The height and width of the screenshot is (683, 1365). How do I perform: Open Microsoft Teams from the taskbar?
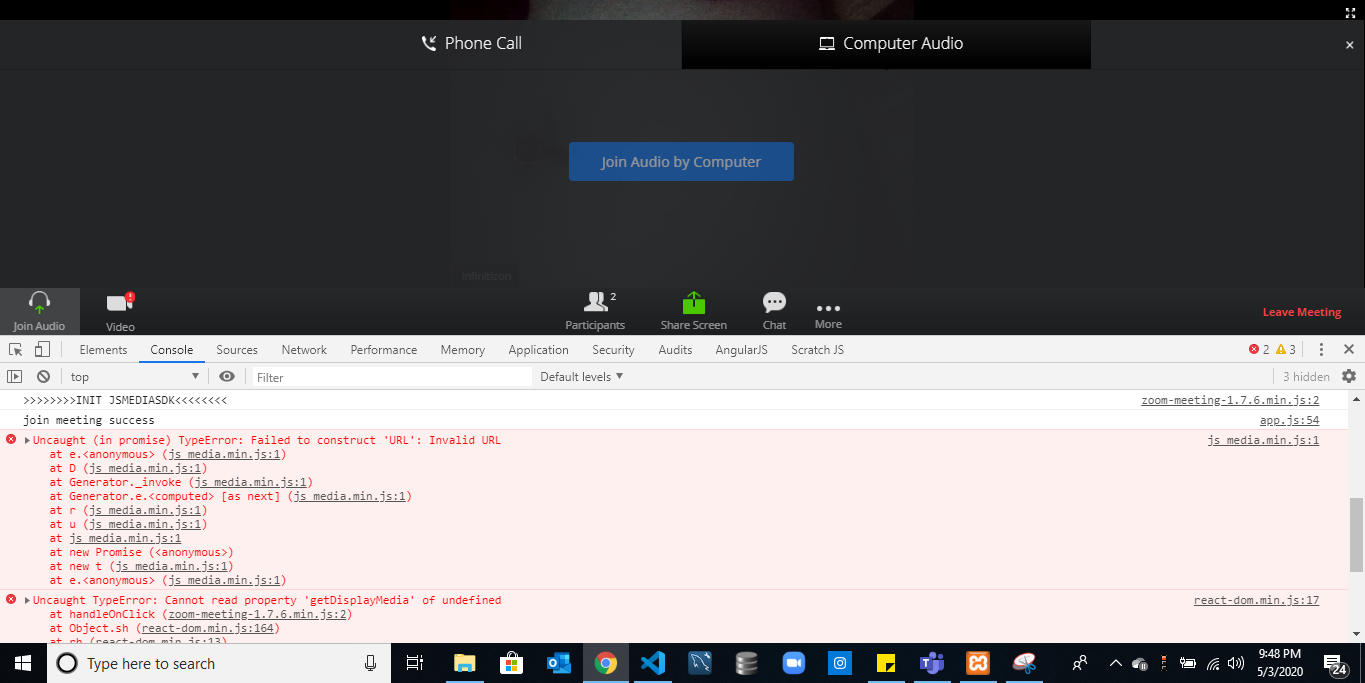[932, 663]
